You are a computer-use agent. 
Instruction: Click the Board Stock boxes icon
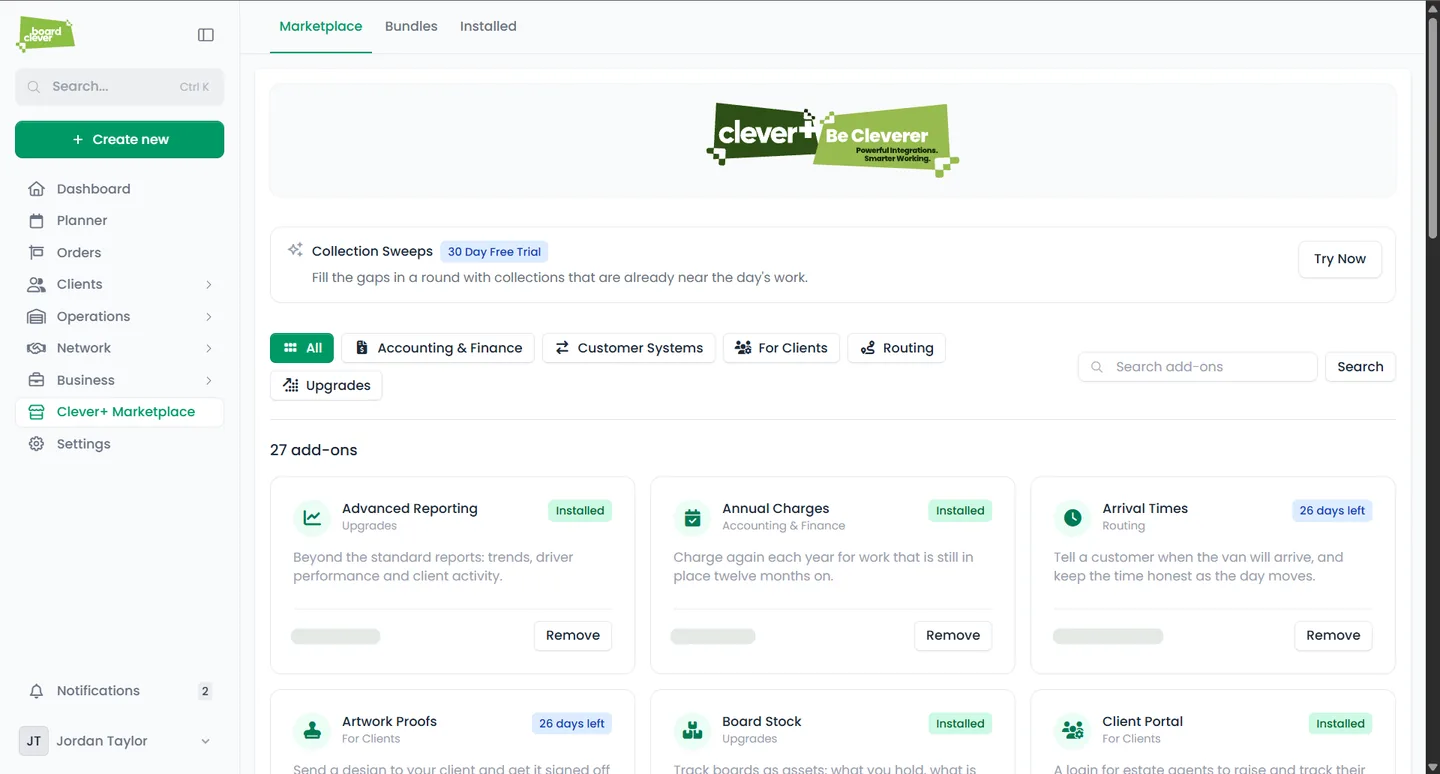692,731
